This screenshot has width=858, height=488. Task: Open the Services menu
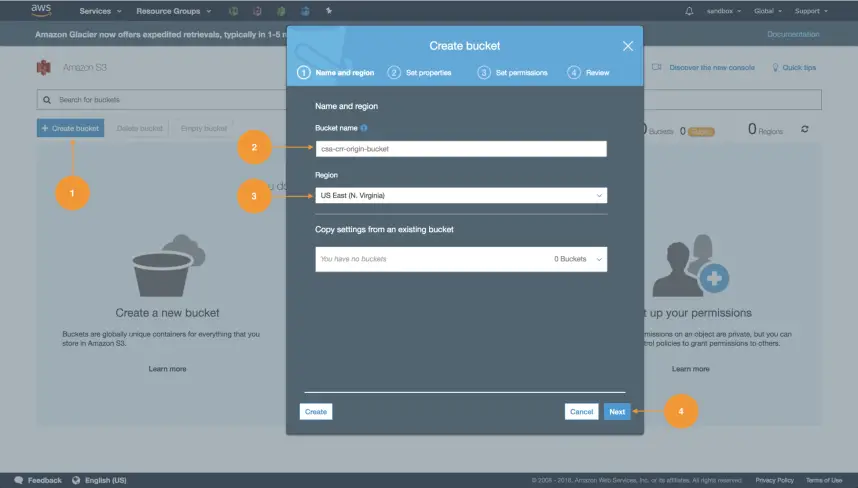click(100, 11)
